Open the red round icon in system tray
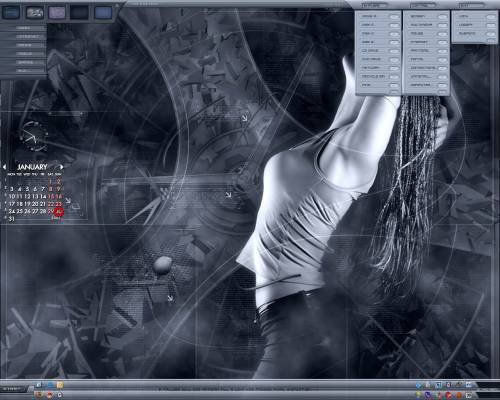 click(448, 395)
